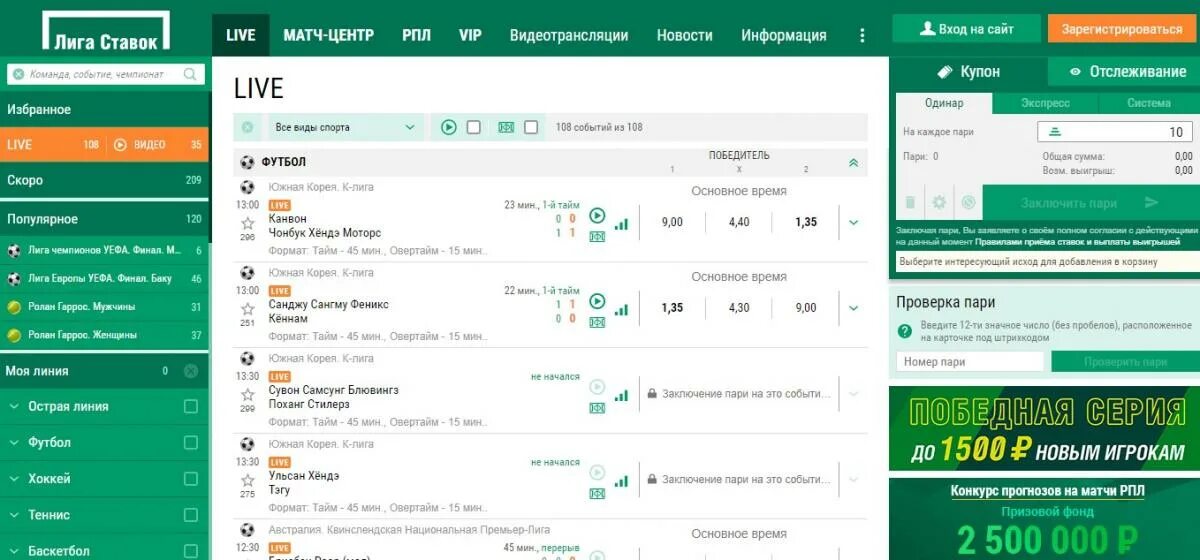Open the Лига Ставок logo home link
The height and width of the screenshot is (560, 1200).
[105, 30]
